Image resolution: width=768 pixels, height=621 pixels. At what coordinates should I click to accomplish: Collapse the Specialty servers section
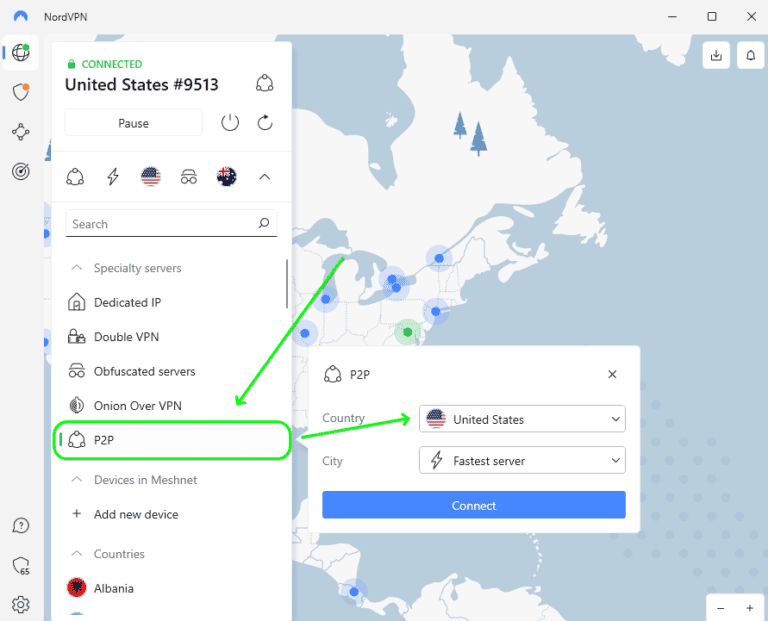77,267
